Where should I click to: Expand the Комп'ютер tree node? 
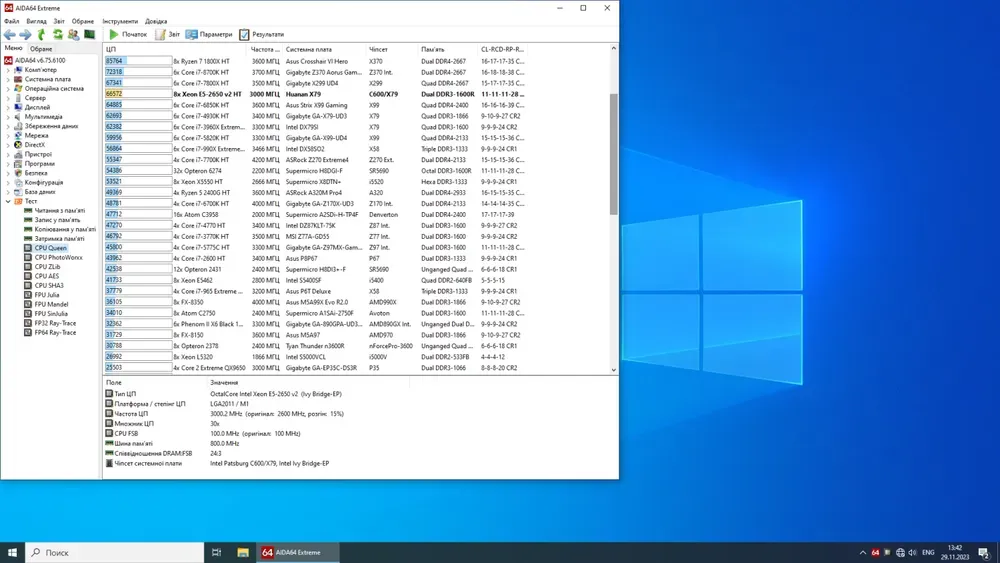pyautogui.click(x=8, y=70)
